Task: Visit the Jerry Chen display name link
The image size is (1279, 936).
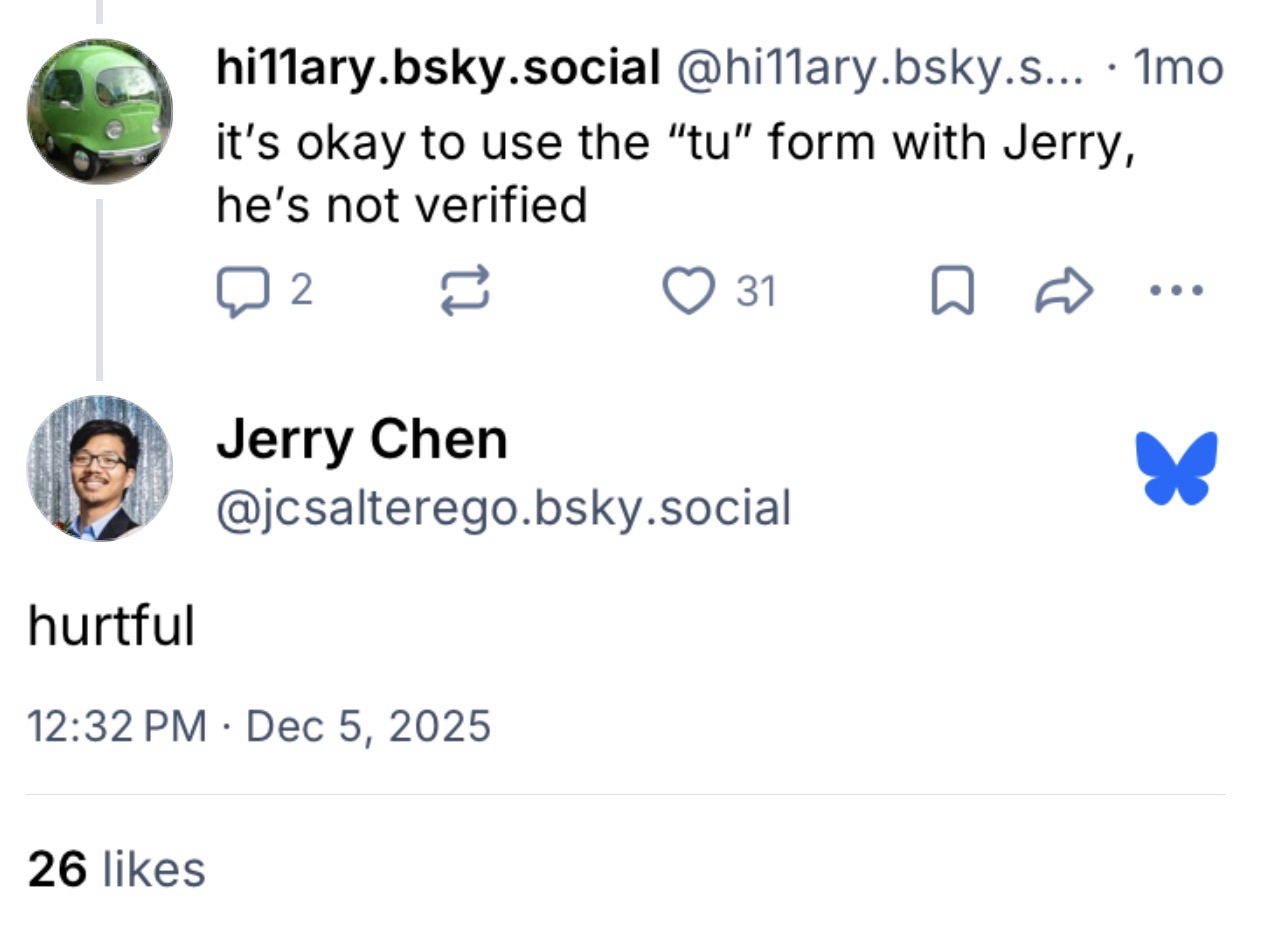Action: coord(362,439)
